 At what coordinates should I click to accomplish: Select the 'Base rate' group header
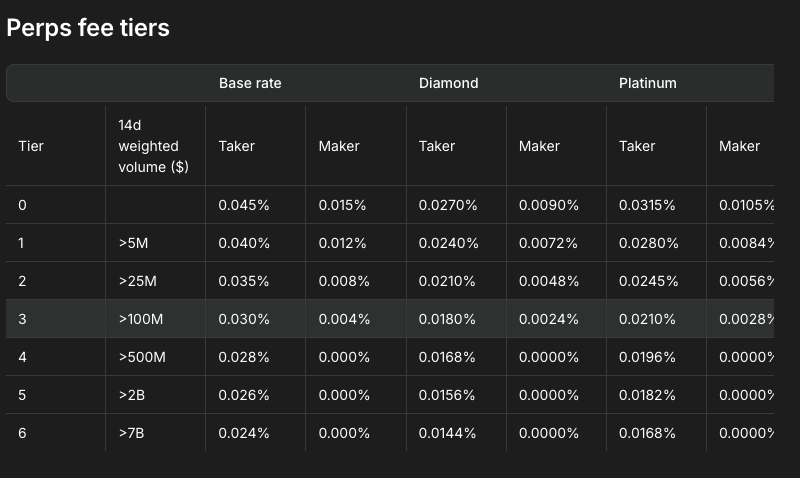(250, 83)
